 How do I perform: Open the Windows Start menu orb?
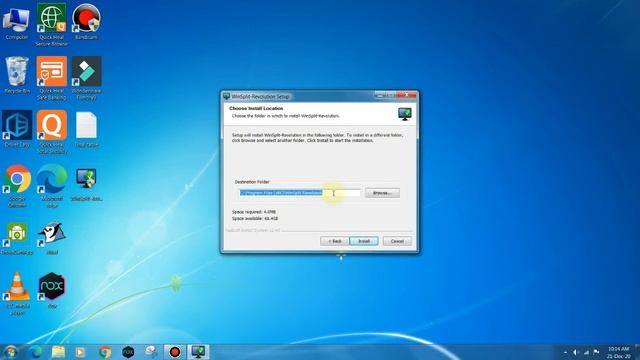point(10,352)
